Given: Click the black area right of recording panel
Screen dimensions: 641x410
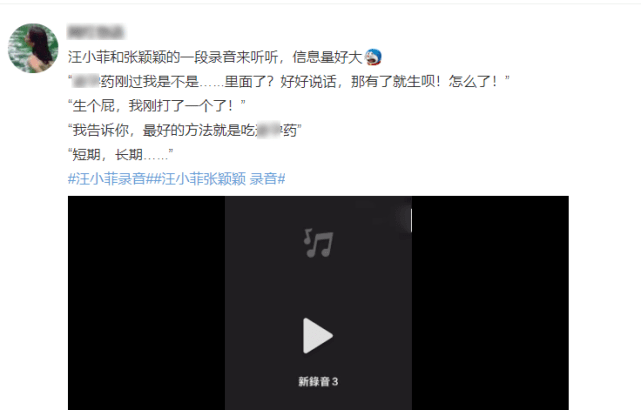Looking at the screenshot, I should coord(490,303).
